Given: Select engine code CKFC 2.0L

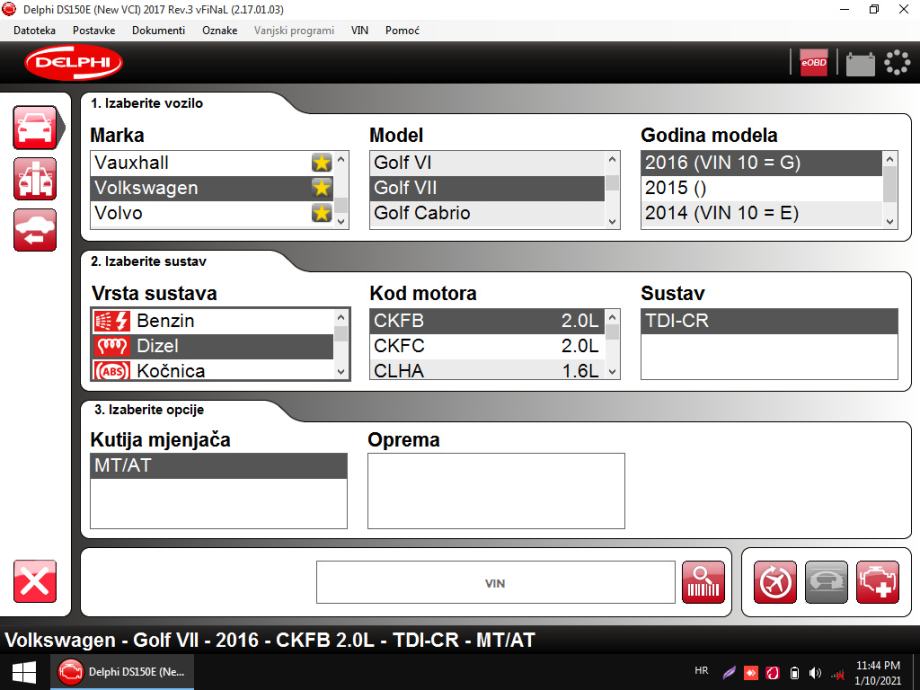Looking at the screenshot, I should 487,346.
